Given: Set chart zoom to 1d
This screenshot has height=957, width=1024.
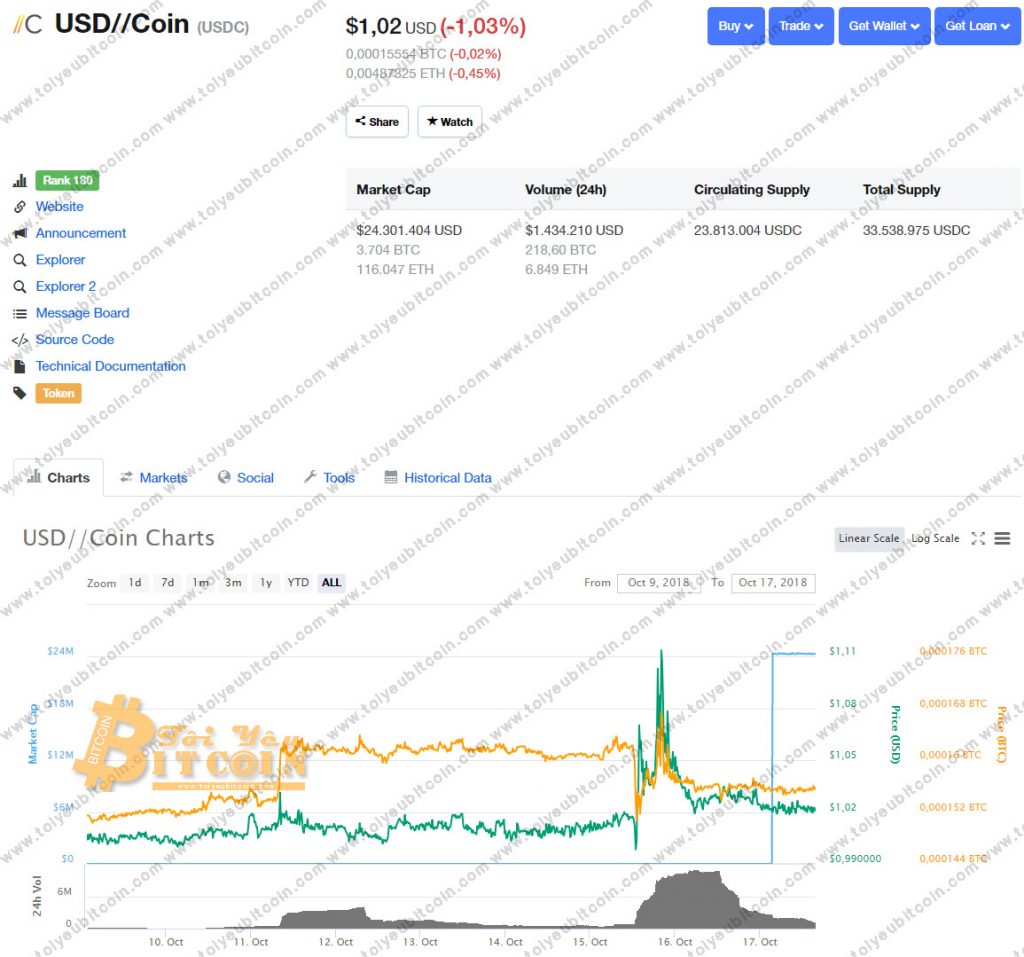Looking at the screenshot, I should 135,583.
